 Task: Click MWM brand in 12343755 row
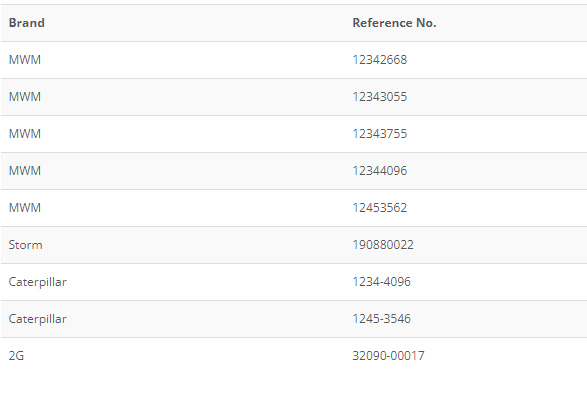coord(25,134)
